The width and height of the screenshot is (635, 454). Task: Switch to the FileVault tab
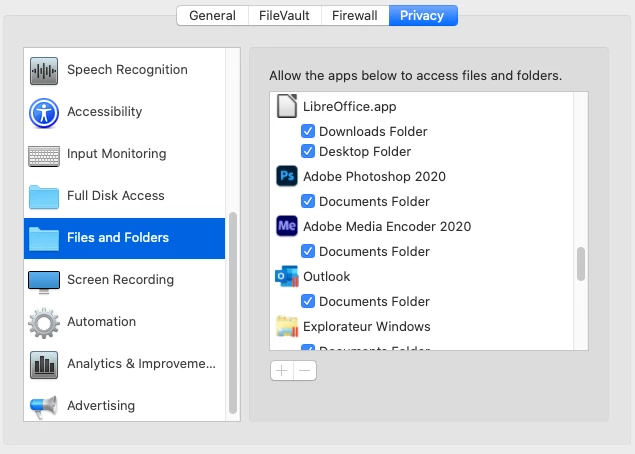(x=284, y=15)
